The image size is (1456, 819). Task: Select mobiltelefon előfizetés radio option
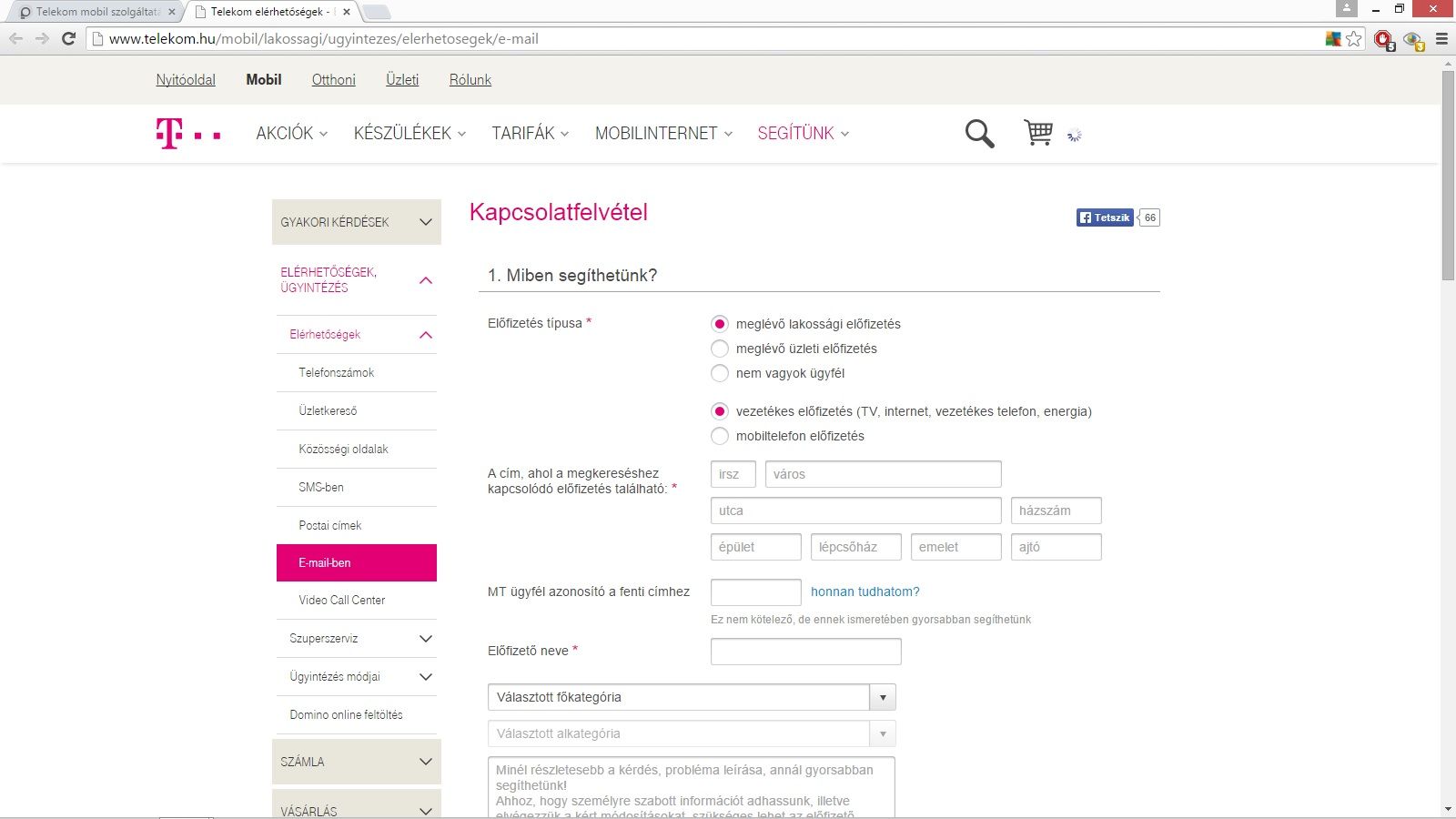[720, 436]
